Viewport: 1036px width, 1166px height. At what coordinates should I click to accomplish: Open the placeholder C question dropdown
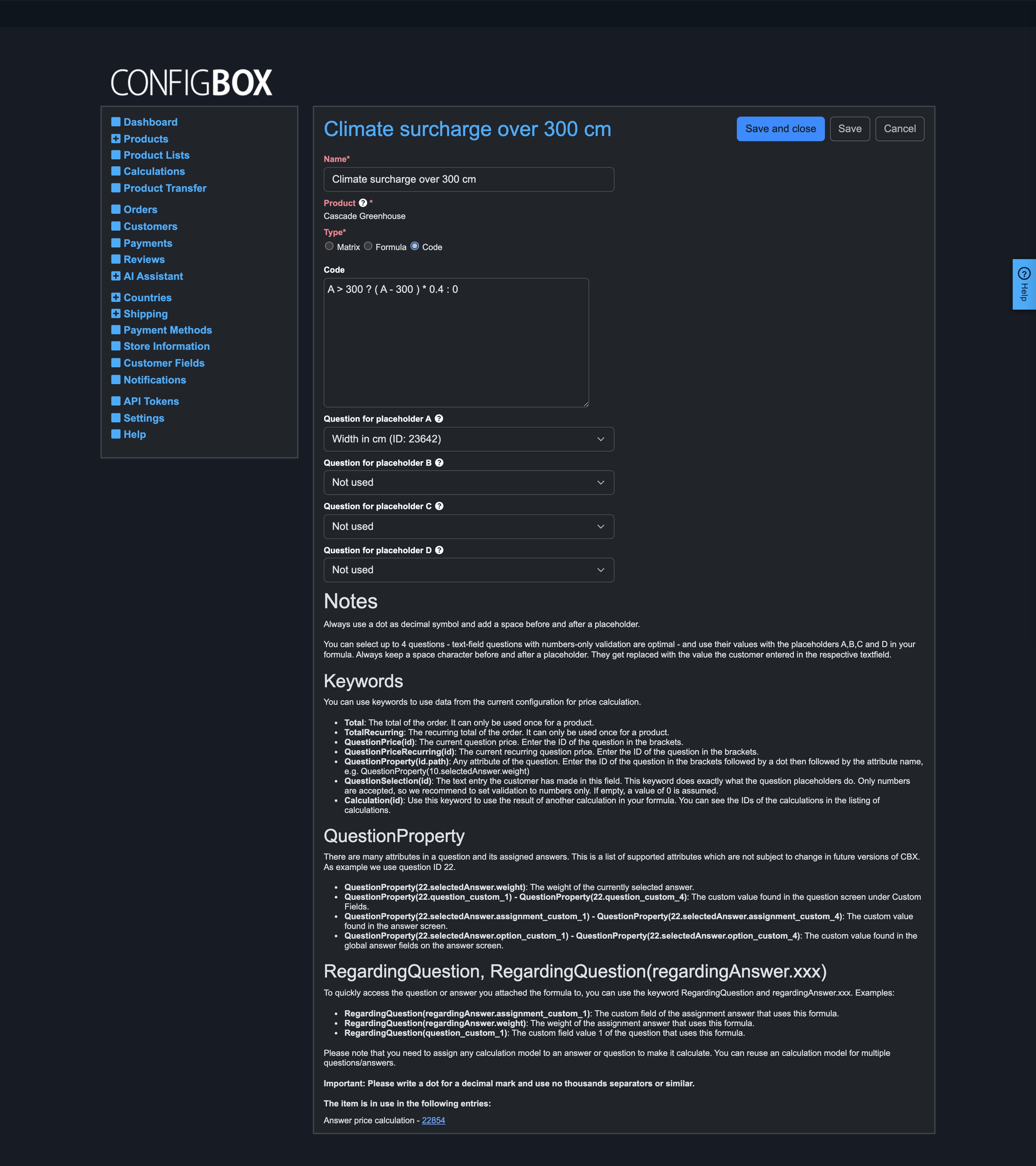(x=469, y=527)
